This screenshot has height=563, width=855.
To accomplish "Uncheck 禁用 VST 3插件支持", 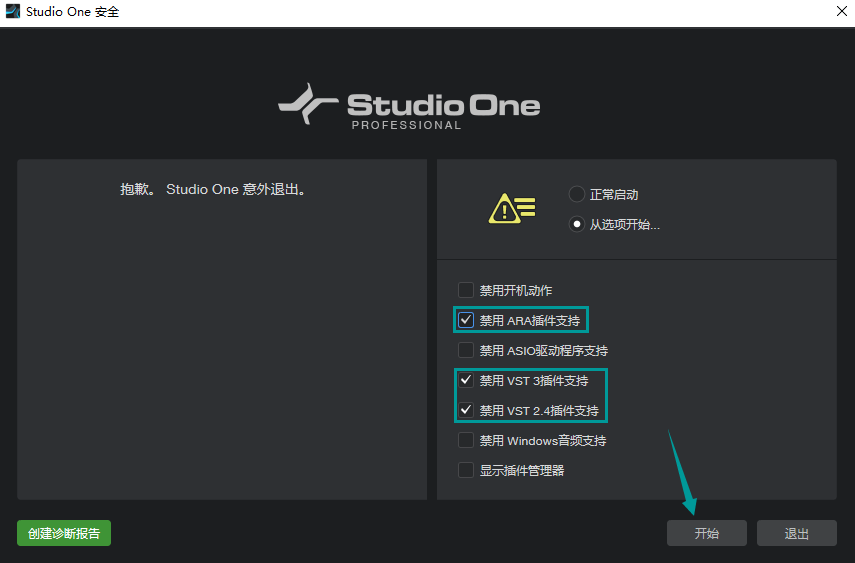I will pyautogui.click(x=466, y=380).
